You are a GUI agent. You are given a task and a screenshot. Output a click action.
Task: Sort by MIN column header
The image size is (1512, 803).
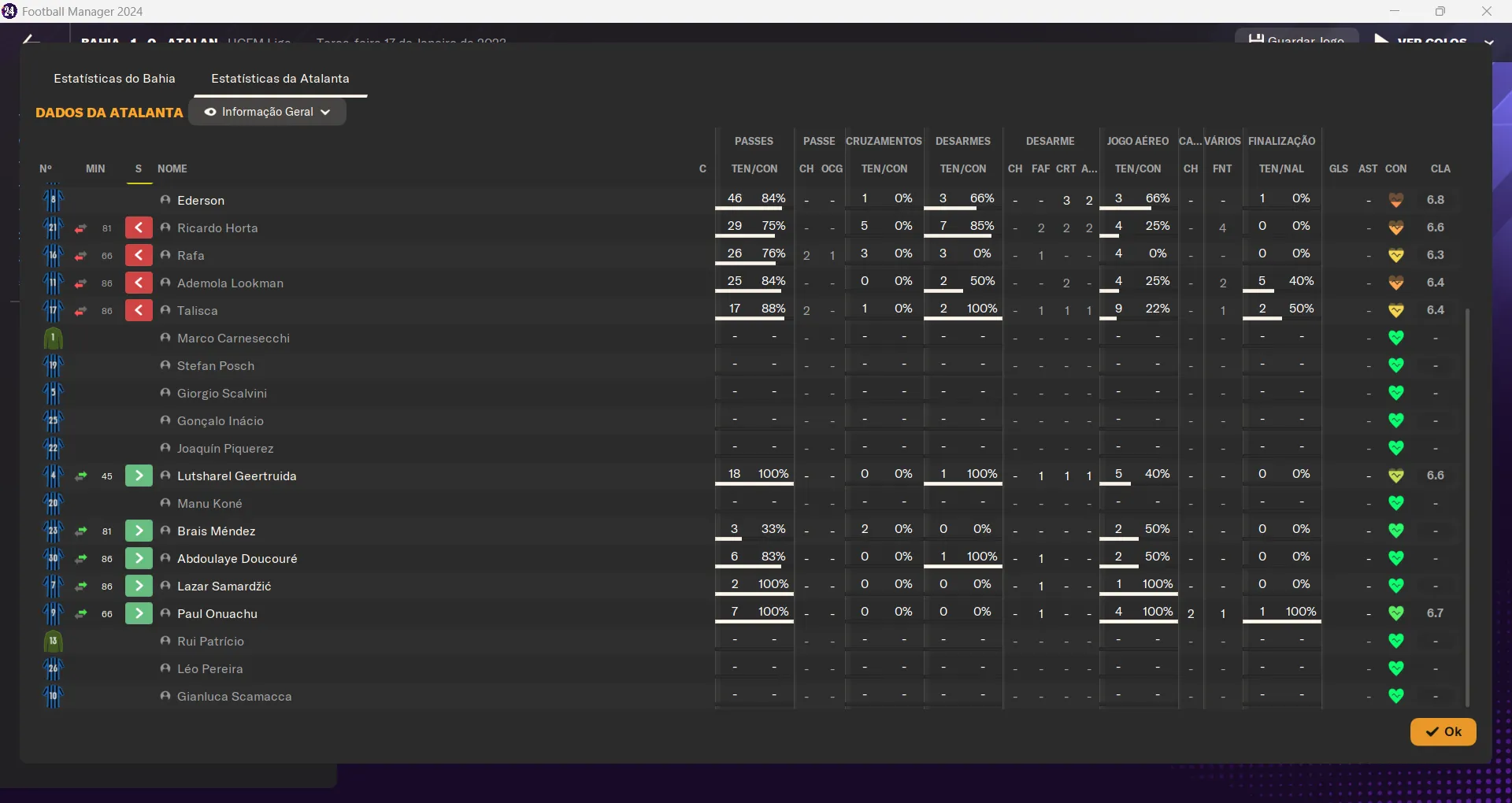click(95, 168)
